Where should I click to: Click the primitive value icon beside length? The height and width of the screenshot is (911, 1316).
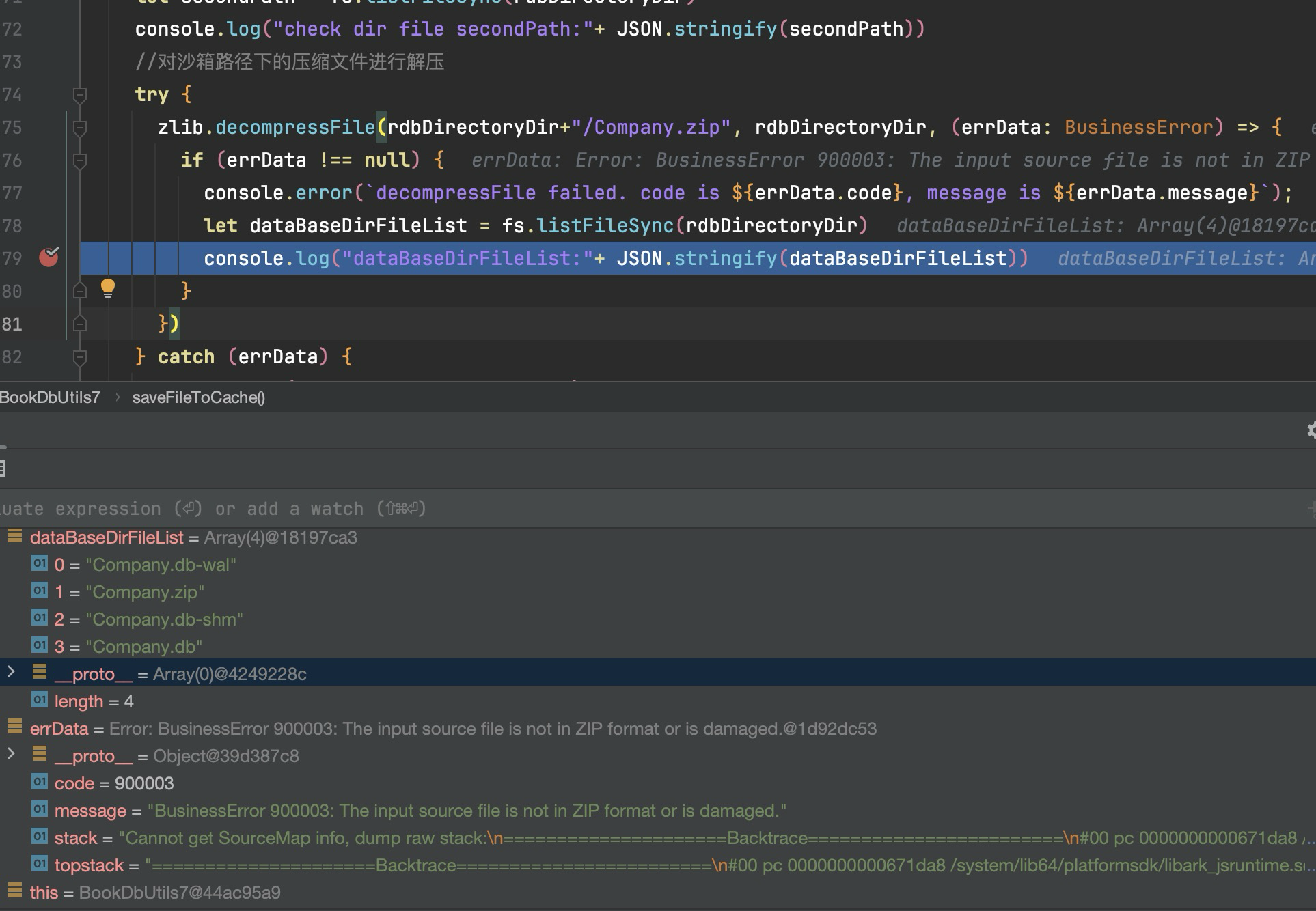coord(40,700)
